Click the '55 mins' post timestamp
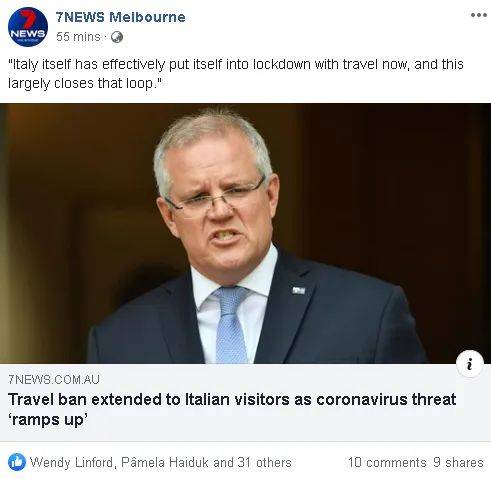491x479 pixels. tap(78, 37)
